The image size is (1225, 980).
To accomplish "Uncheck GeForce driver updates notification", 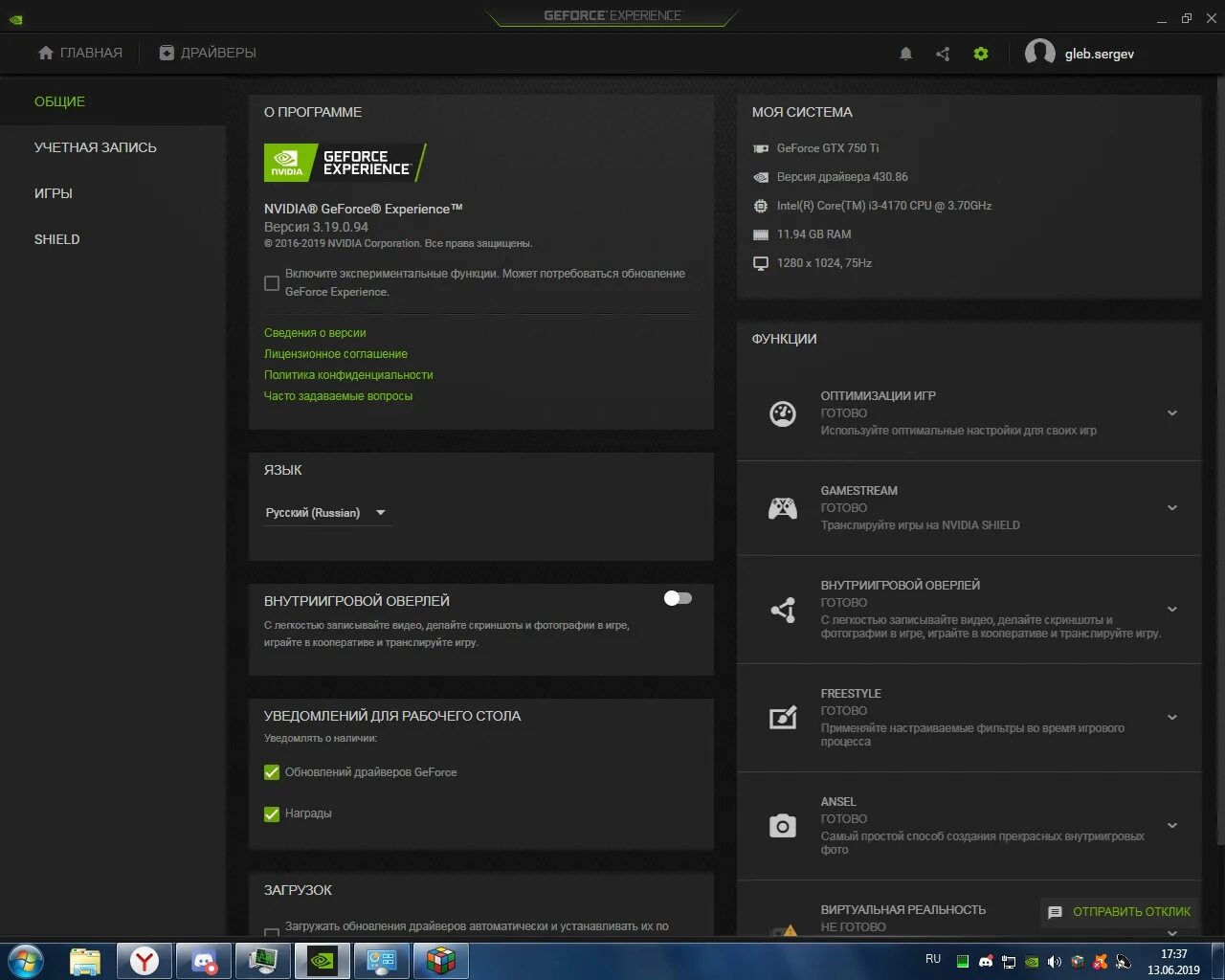I will pyautogui.click(x=272, y=772).
